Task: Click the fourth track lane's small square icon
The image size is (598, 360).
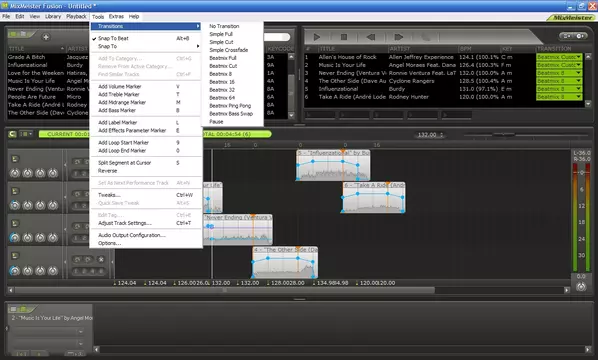Action: coord(15,256)
